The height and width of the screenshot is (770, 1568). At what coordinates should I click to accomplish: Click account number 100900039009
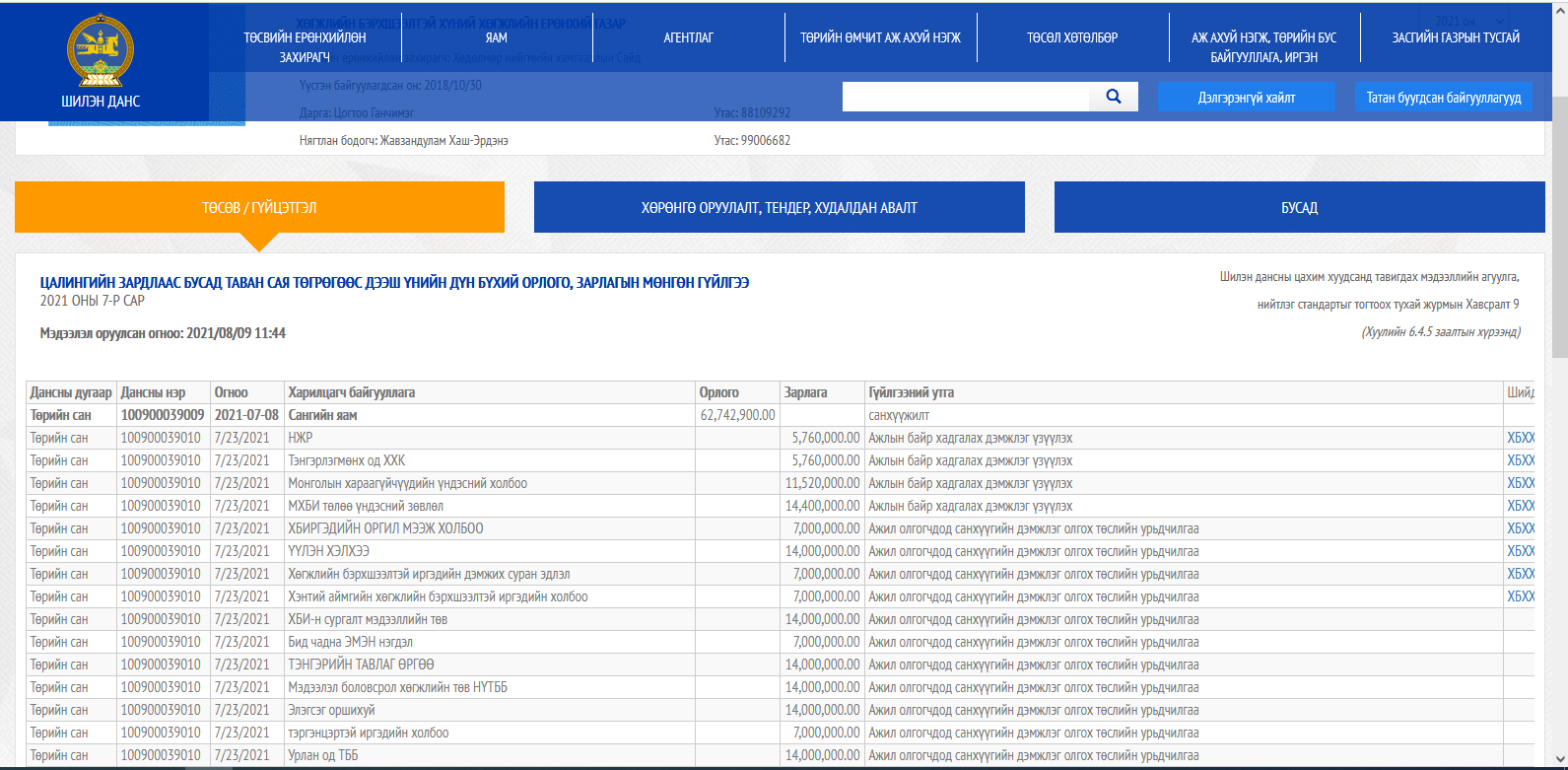click(x=163, y=415)
